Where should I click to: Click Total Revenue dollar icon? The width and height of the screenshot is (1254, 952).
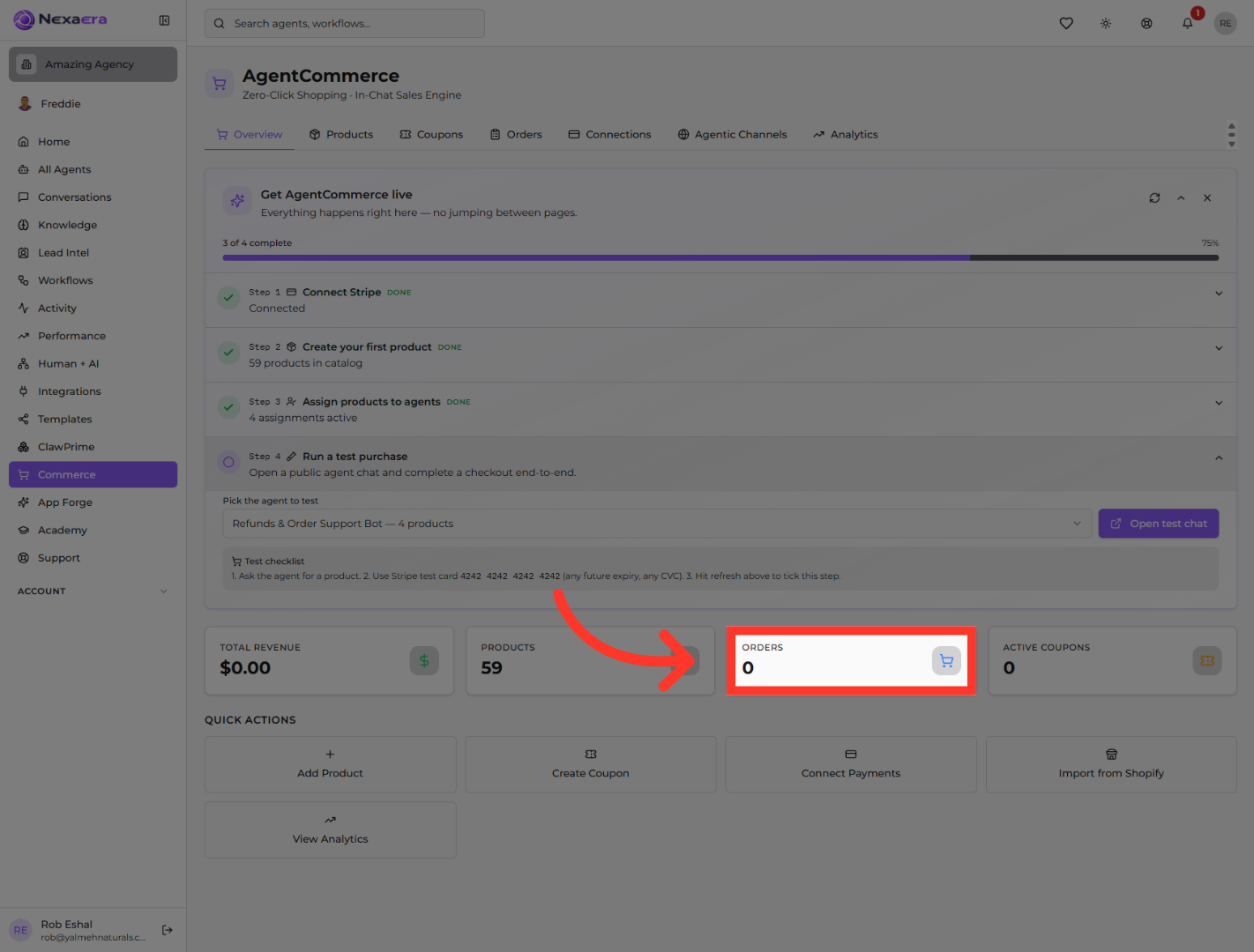(x=424, y=661)
